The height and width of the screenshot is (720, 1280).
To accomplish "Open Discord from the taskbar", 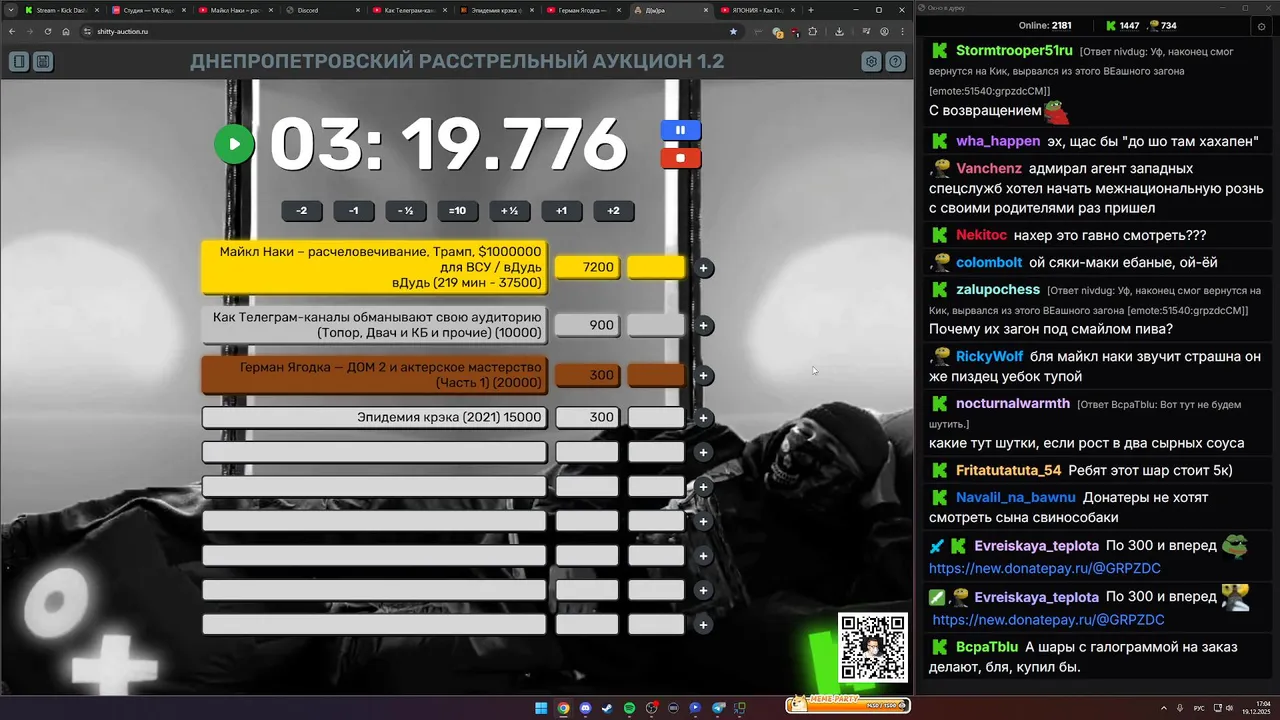I will pos(585,708).
